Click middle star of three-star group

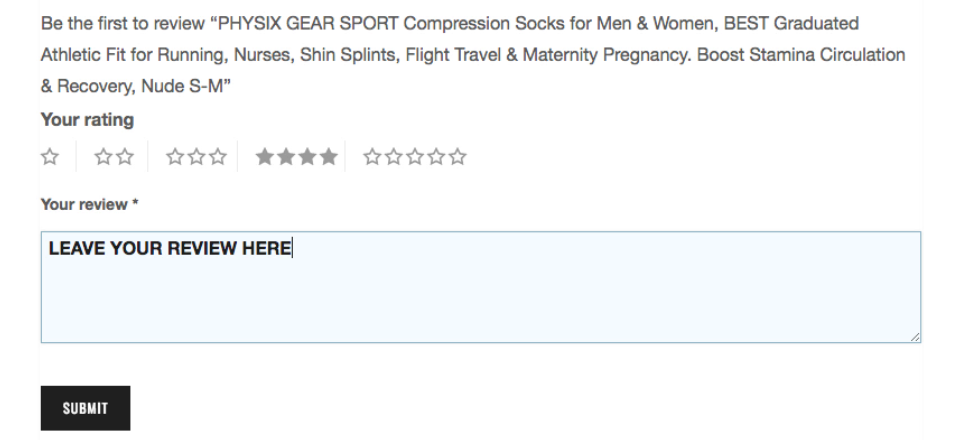pyautogui.click(x=196, y=157)
